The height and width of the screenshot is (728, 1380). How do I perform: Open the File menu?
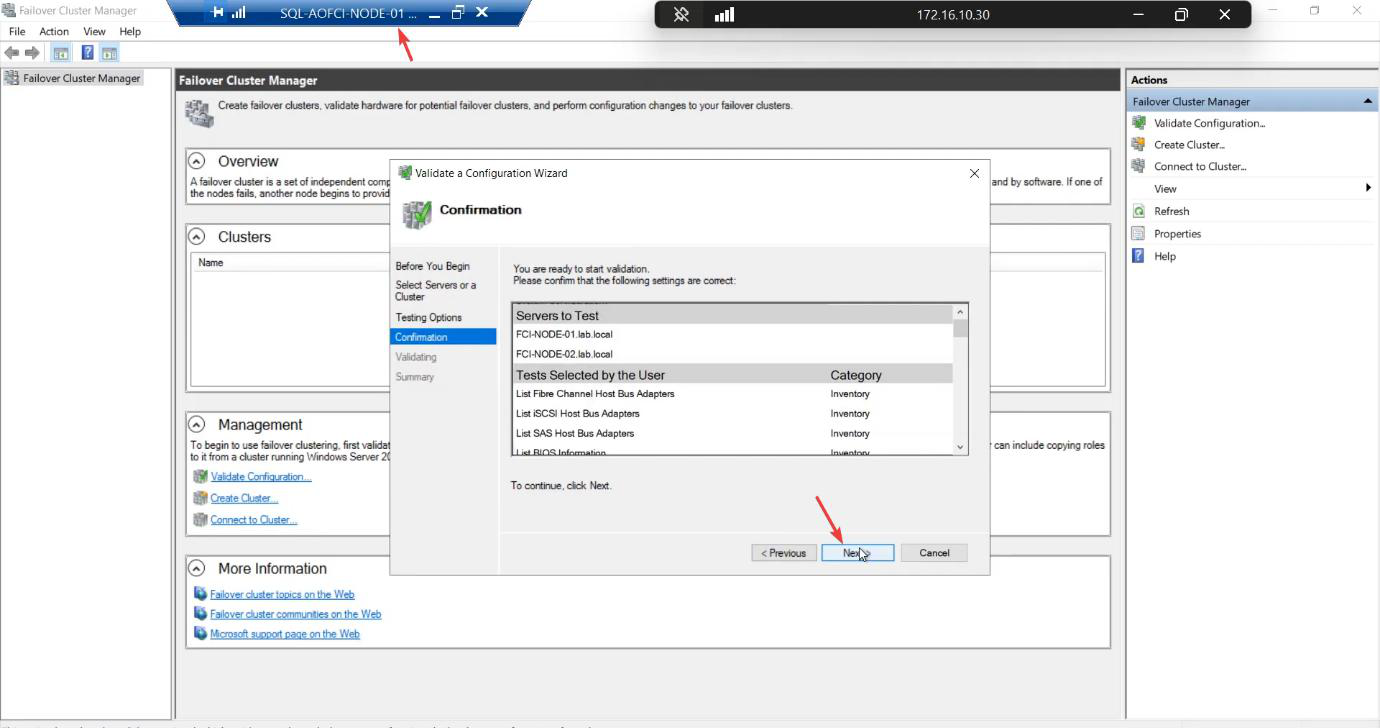[17, 32]
